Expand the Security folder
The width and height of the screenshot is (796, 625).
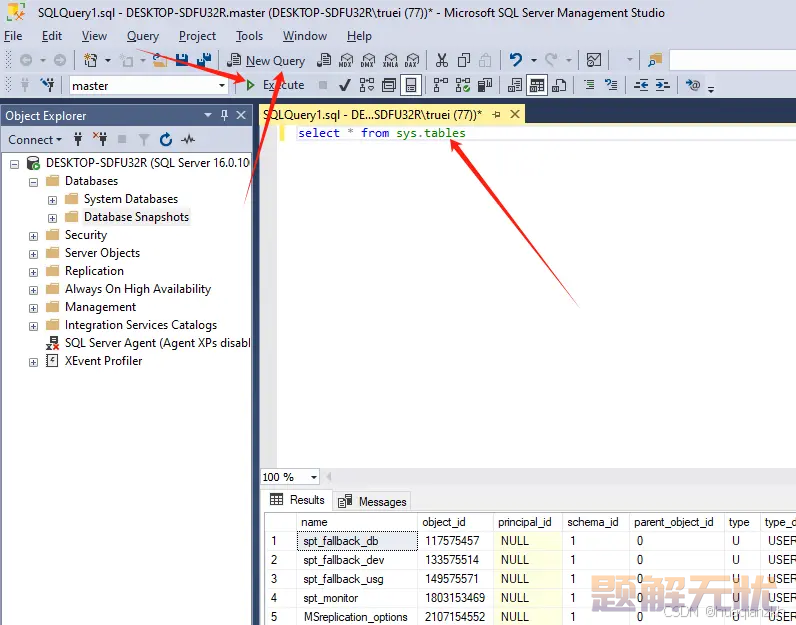[x=34, y=236]
